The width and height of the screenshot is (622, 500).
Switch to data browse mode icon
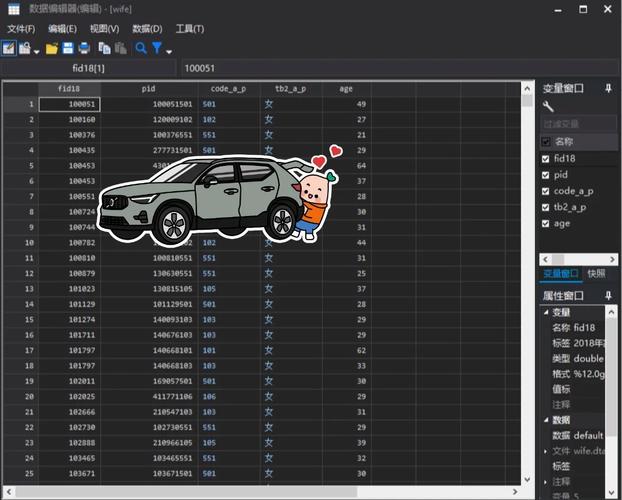click(25, 48)
